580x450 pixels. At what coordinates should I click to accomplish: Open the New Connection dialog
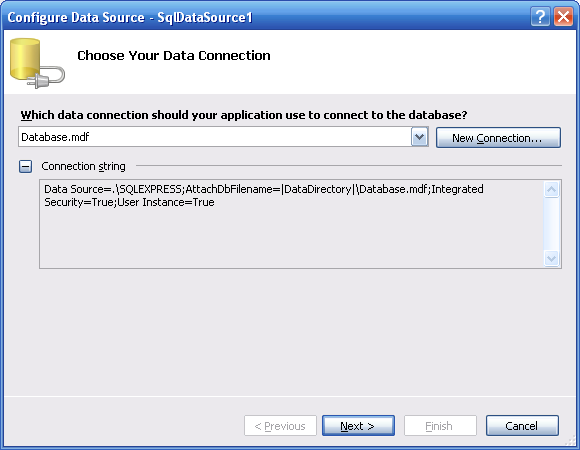tap(498, 138)
